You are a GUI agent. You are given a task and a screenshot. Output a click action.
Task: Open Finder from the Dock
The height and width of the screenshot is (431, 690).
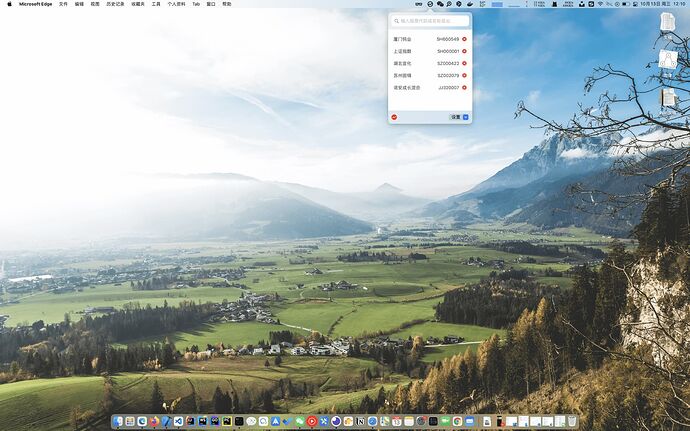(118, 421)
